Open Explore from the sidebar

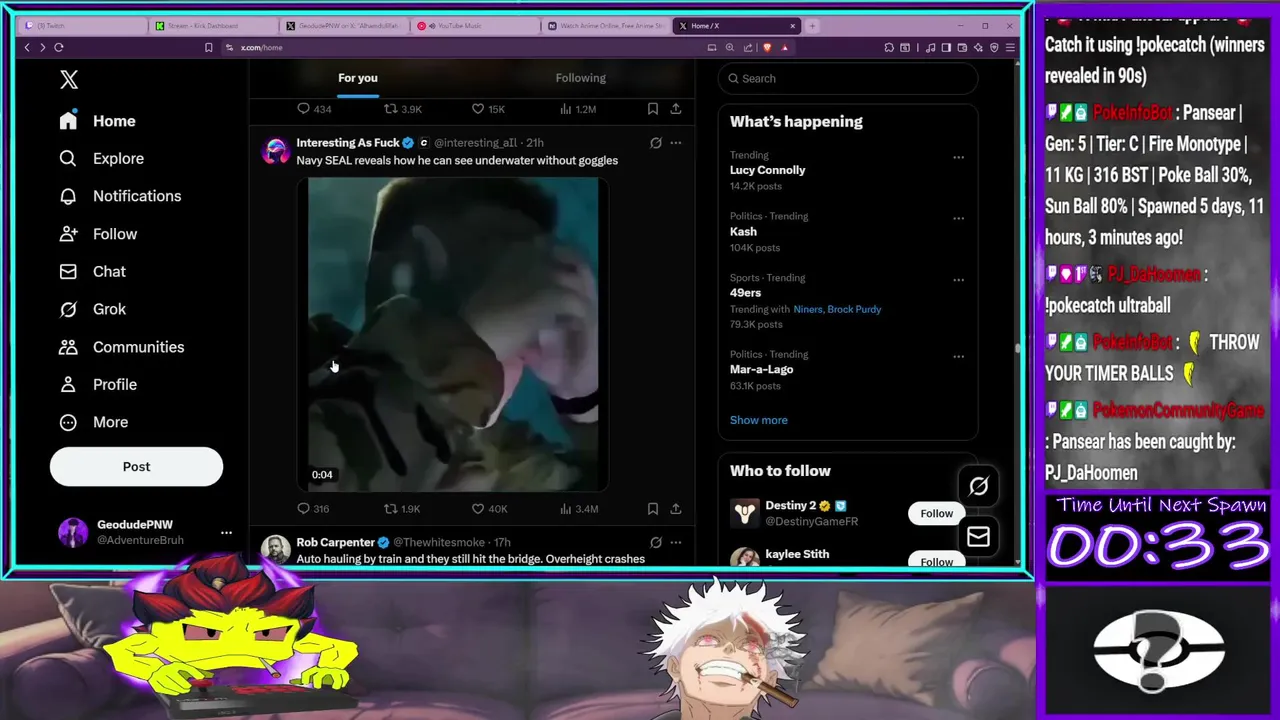tap(101, 158)
